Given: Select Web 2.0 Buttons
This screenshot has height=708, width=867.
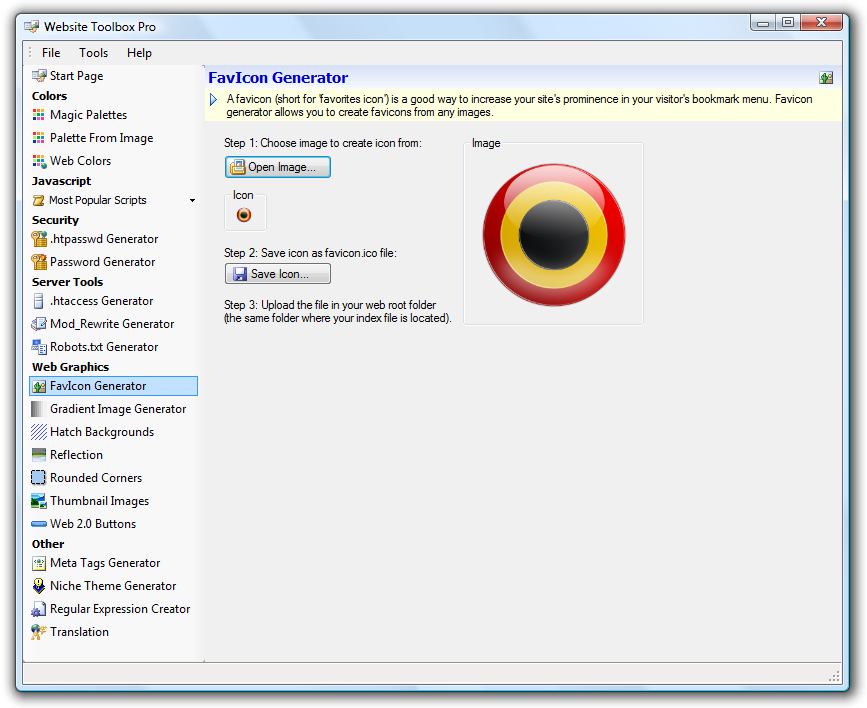Looking at the screenshot, I should (x=93, y=524).
